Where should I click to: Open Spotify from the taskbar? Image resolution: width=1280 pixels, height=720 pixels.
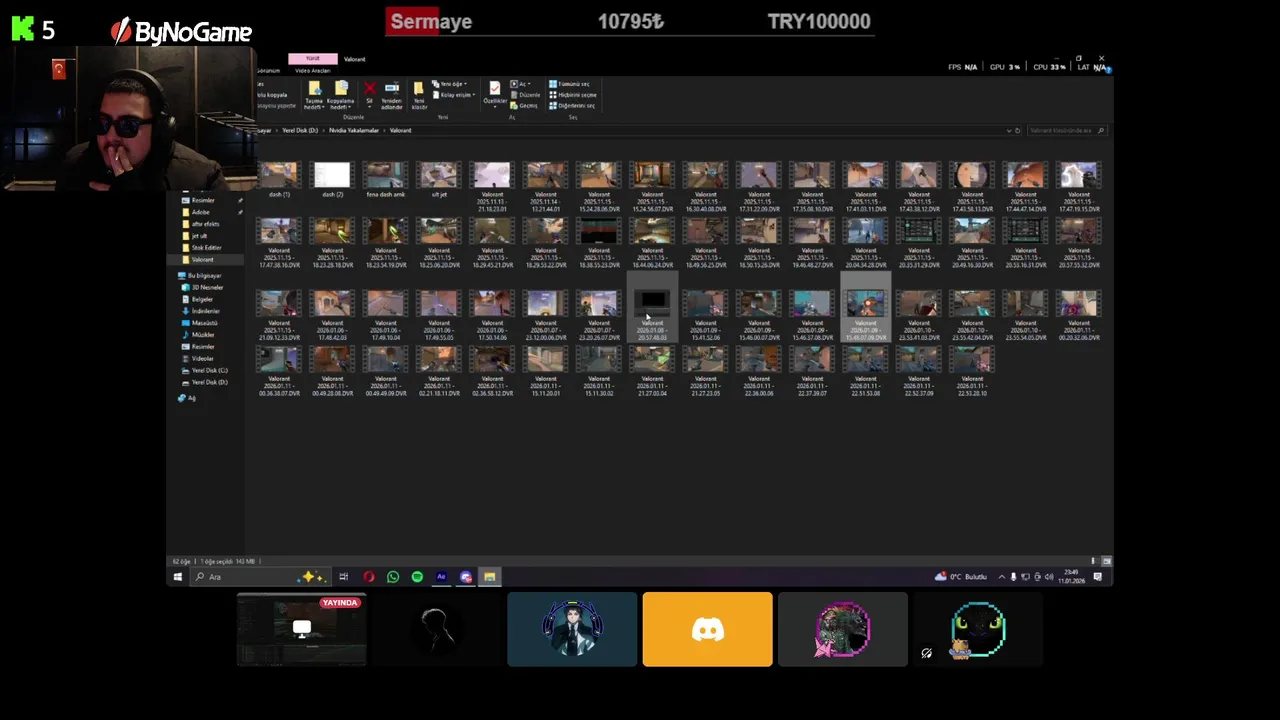click(417, 577)
